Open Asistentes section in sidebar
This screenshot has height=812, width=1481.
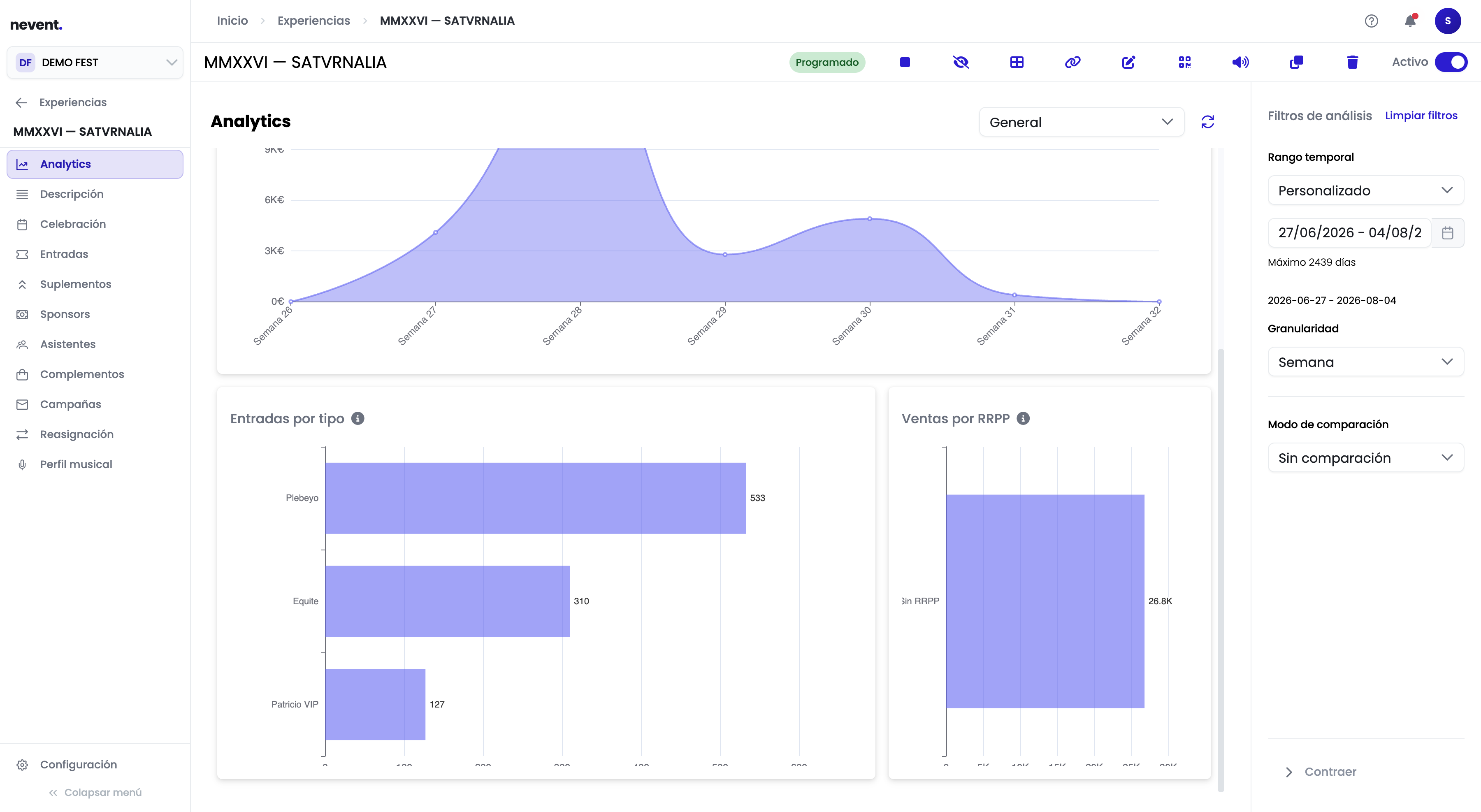(95, 344)
